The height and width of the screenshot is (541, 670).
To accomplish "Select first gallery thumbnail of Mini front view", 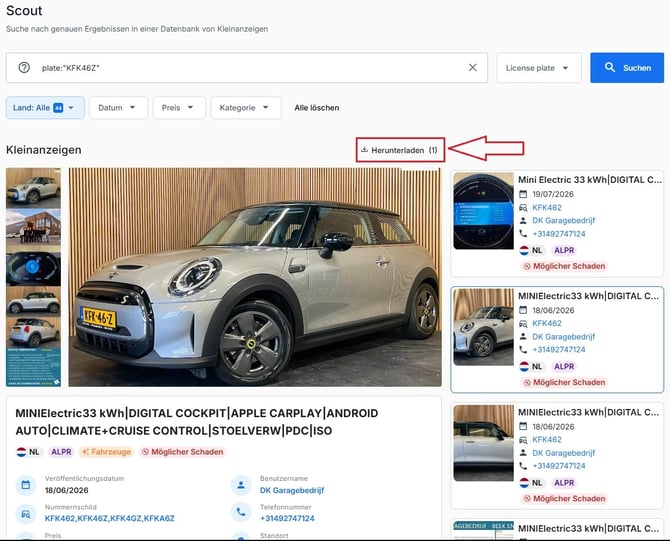I will coord(33,188).
